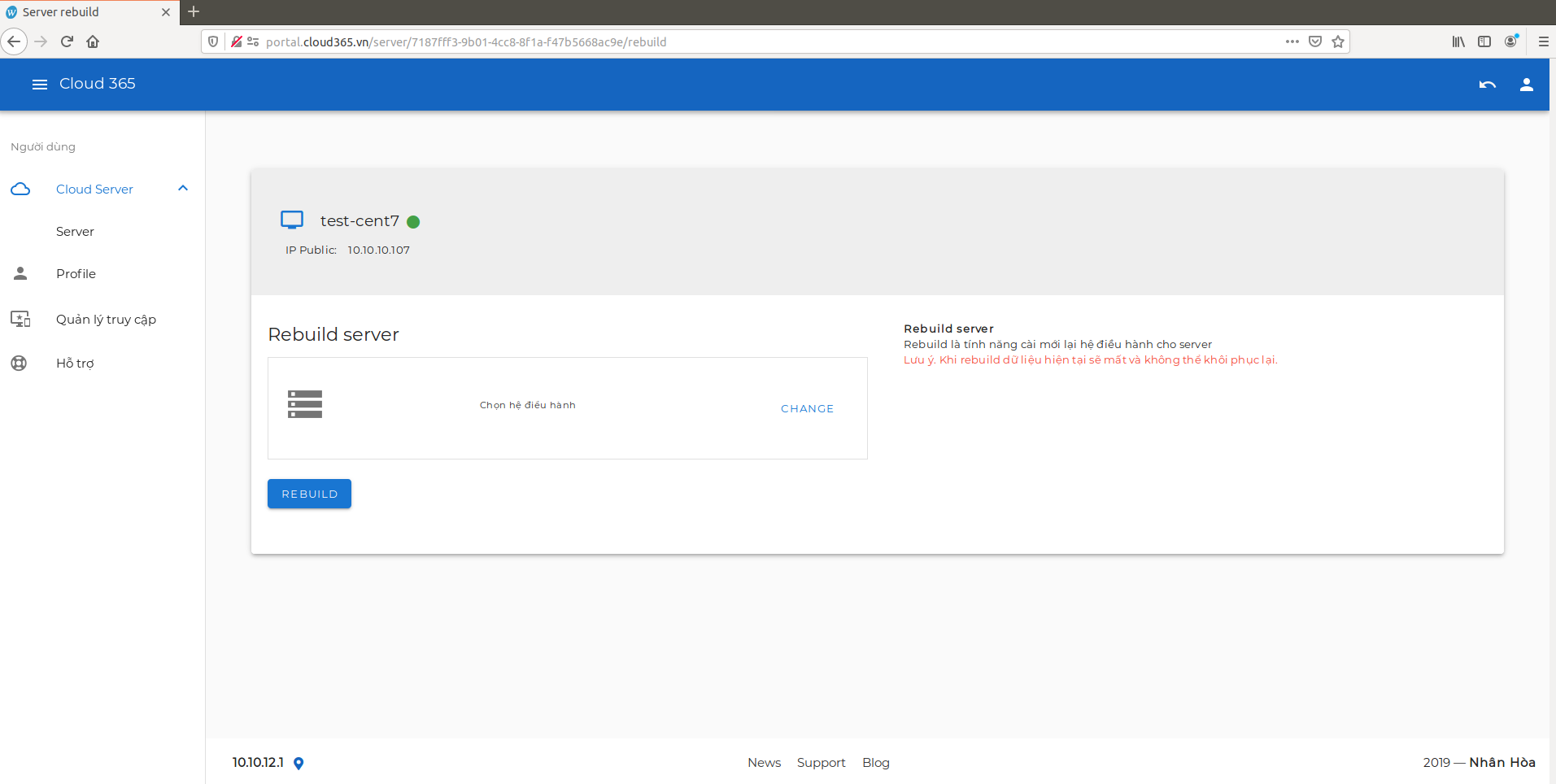Click the test-cent7 server name

click(360, 221)
